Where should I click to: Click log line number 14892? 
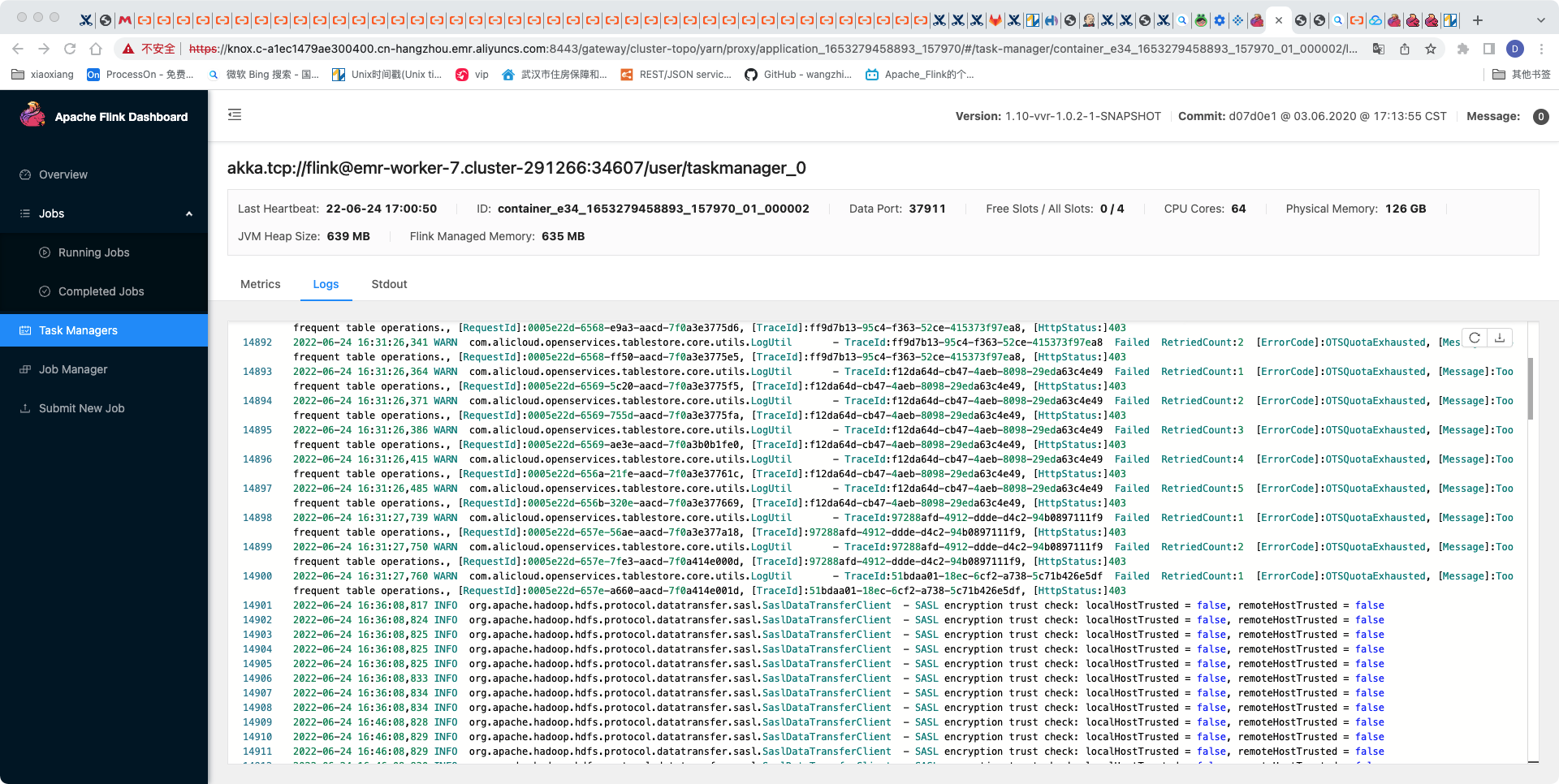click(x=257, y=342)
